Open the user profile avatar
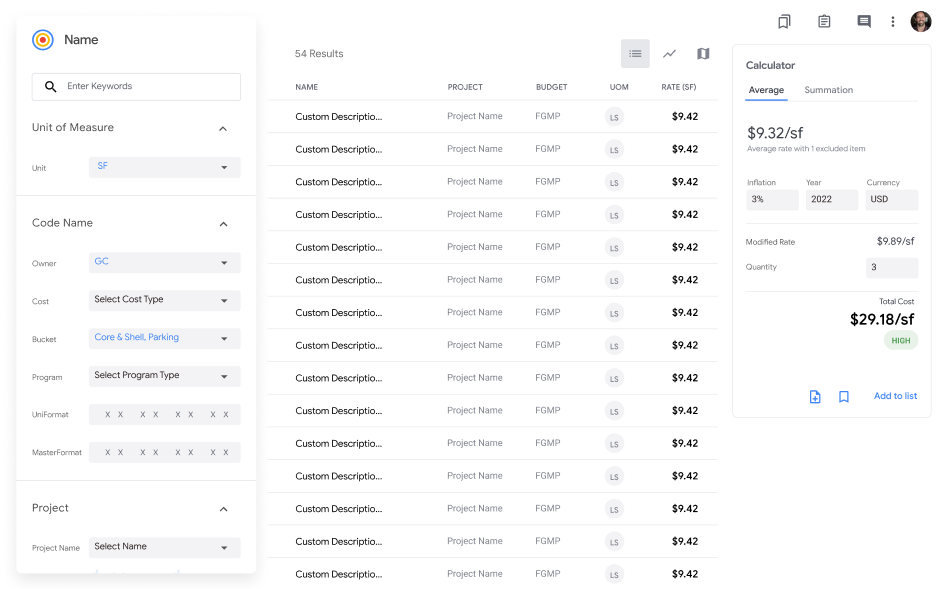The width and height of the screenshot is (942, 589). point(920,21)
